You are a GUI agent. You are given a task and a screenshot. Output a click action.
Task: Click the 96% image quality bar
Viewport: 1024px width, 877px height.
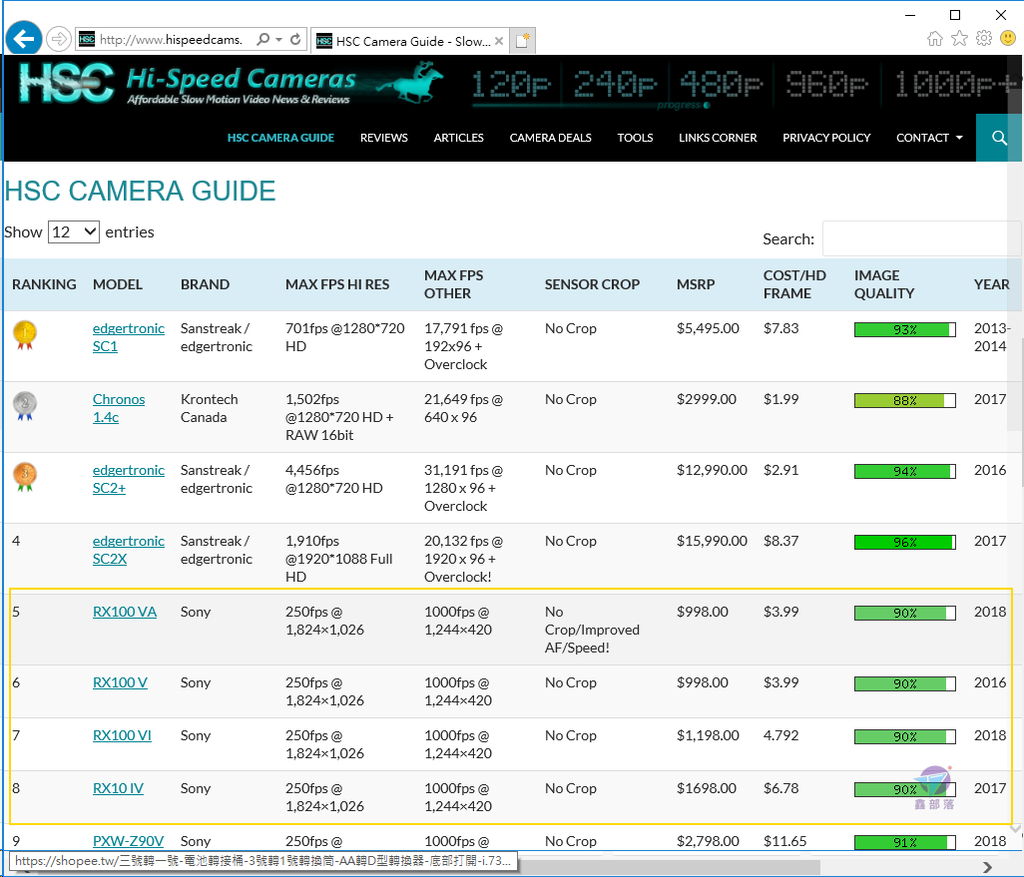click(904, 542)
